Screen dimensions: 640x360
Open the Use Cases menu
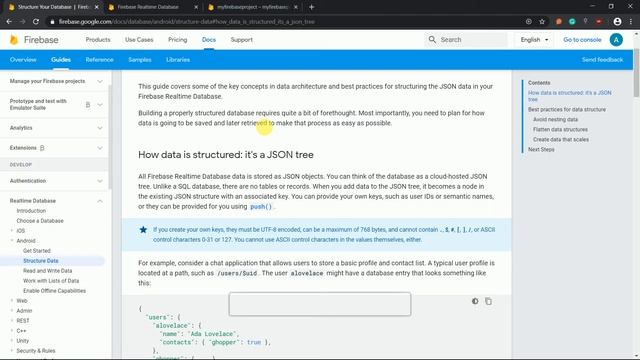tap(139, 40)
